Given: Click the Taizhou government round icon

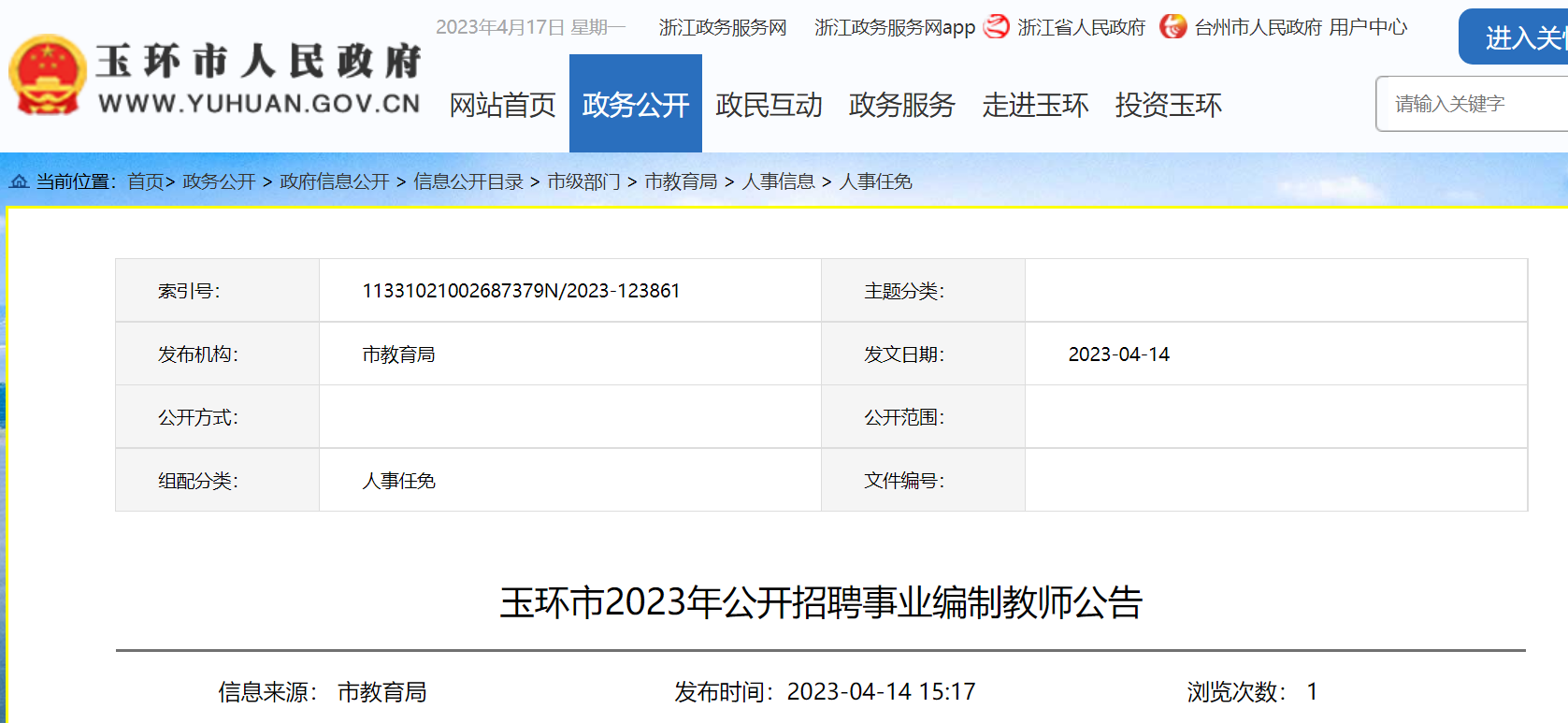Looking at the screenshot, I should (x=1172, y=27).
